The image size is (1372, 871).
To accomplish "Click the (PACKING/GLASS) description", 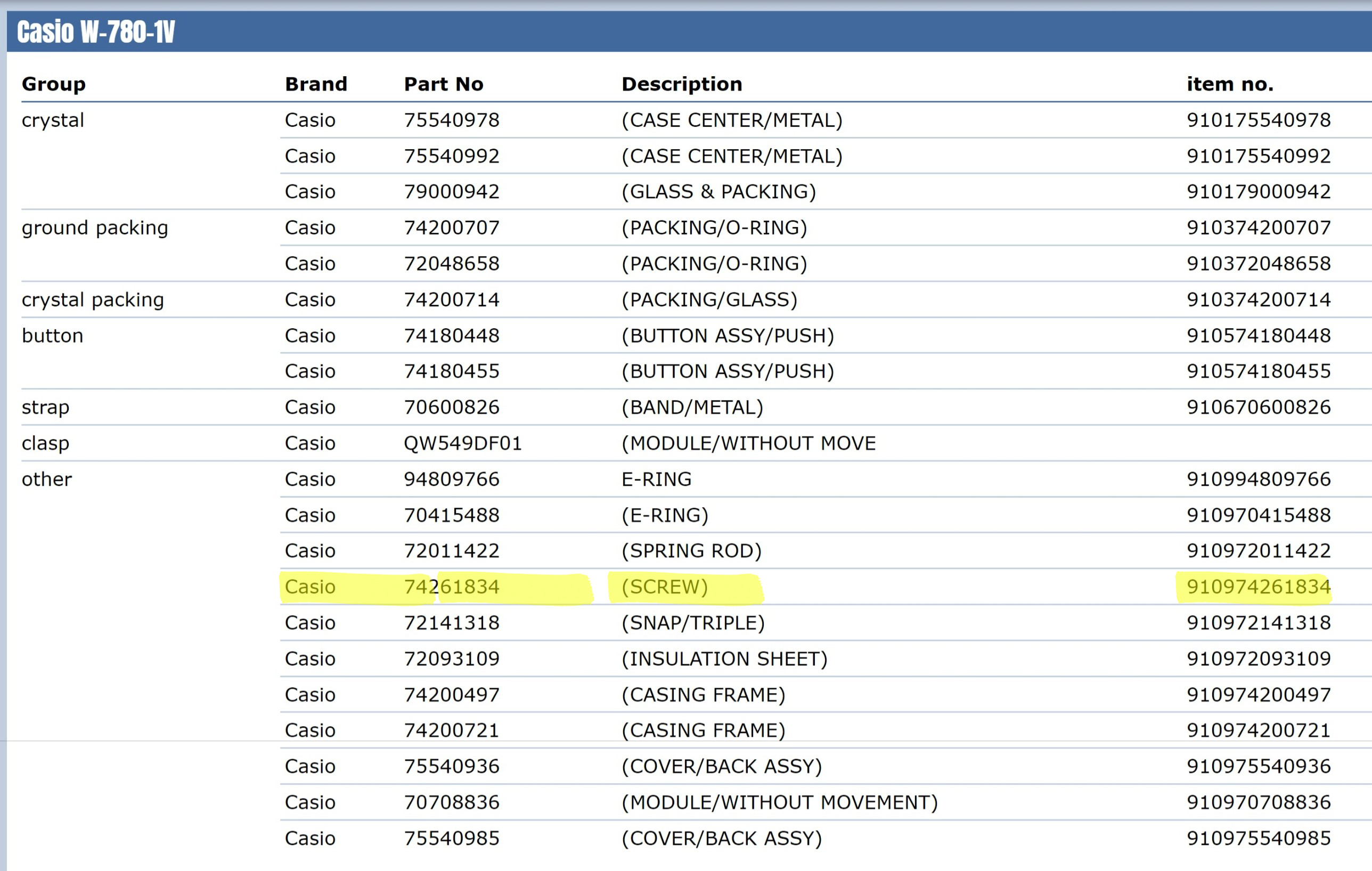I will [709, 300].
